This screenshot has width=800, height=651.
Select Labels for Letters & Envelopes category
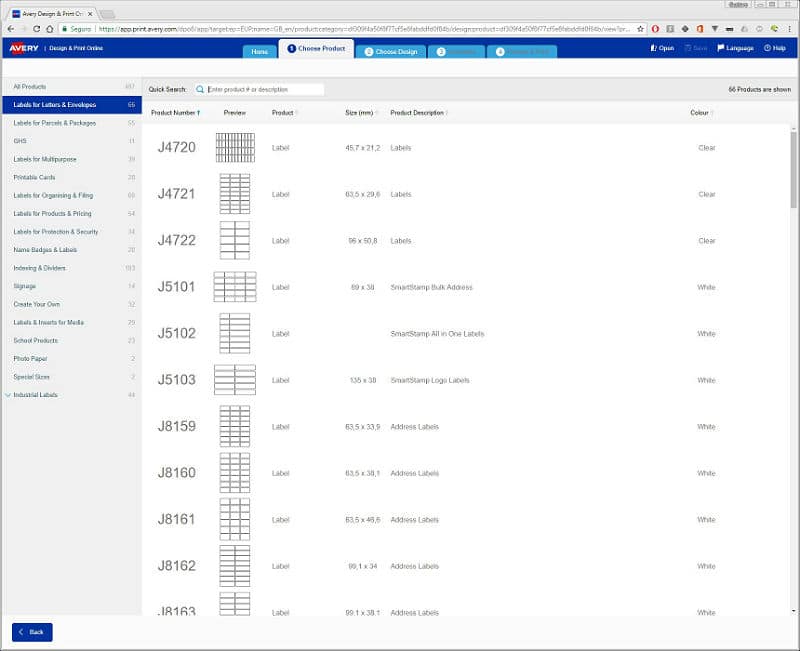pyautogui.click(x=71, y=105)
